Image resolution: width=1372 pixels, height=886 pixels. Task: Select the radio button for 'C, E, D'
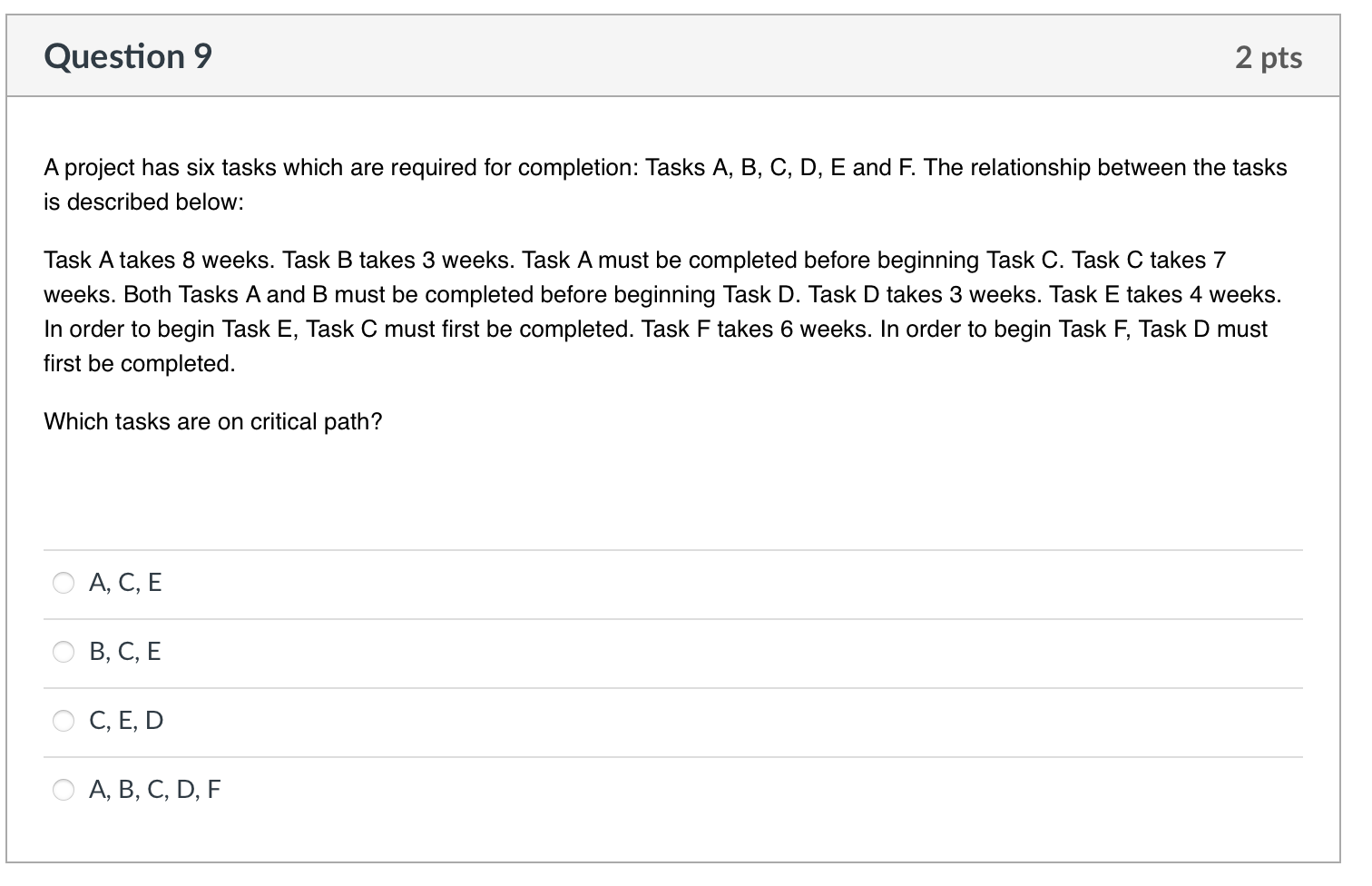pos(64,721)
